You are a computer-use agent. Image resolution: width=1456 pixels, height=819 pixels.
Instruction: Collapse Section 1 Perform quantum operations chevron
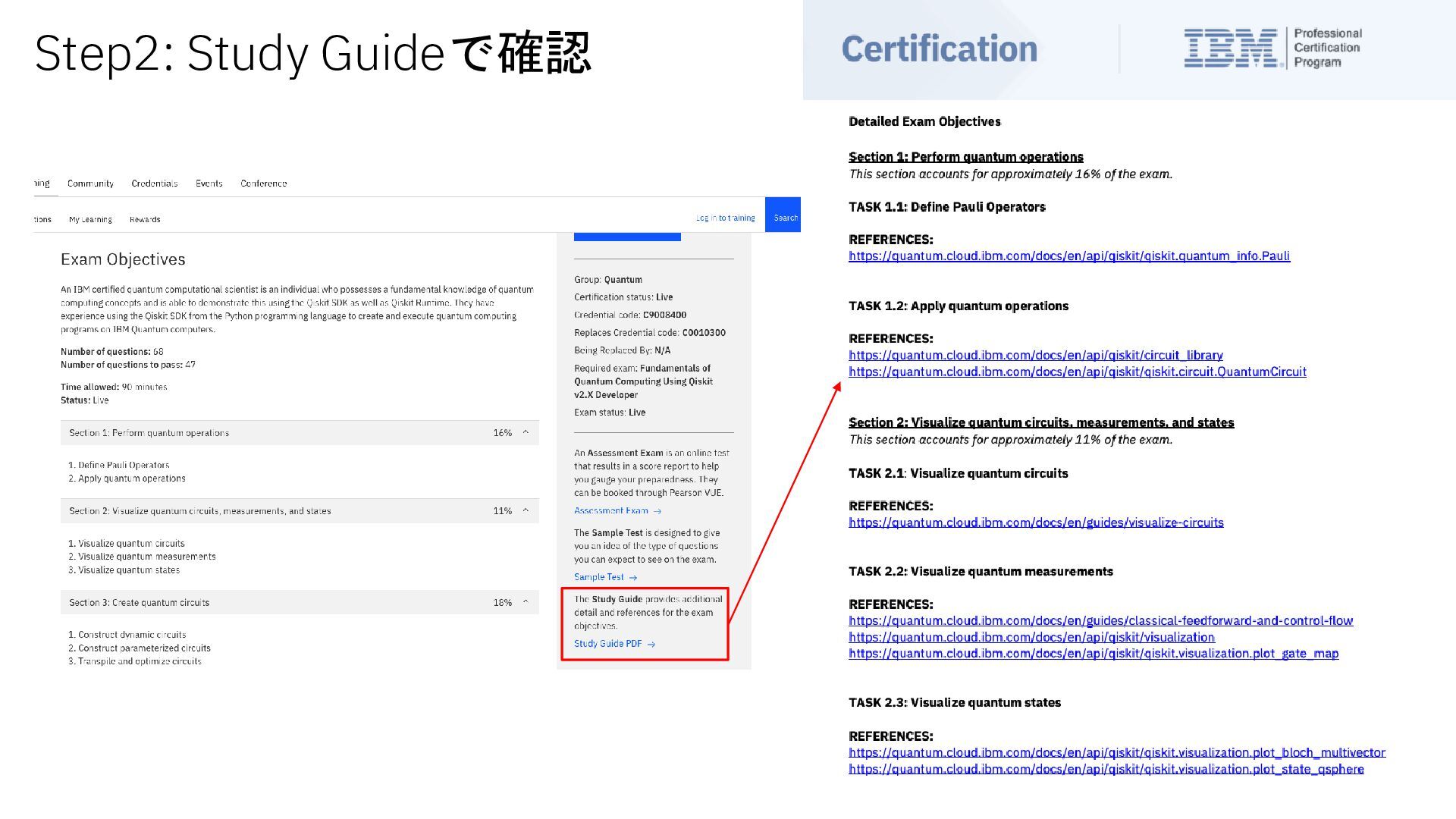coord(526,432)
